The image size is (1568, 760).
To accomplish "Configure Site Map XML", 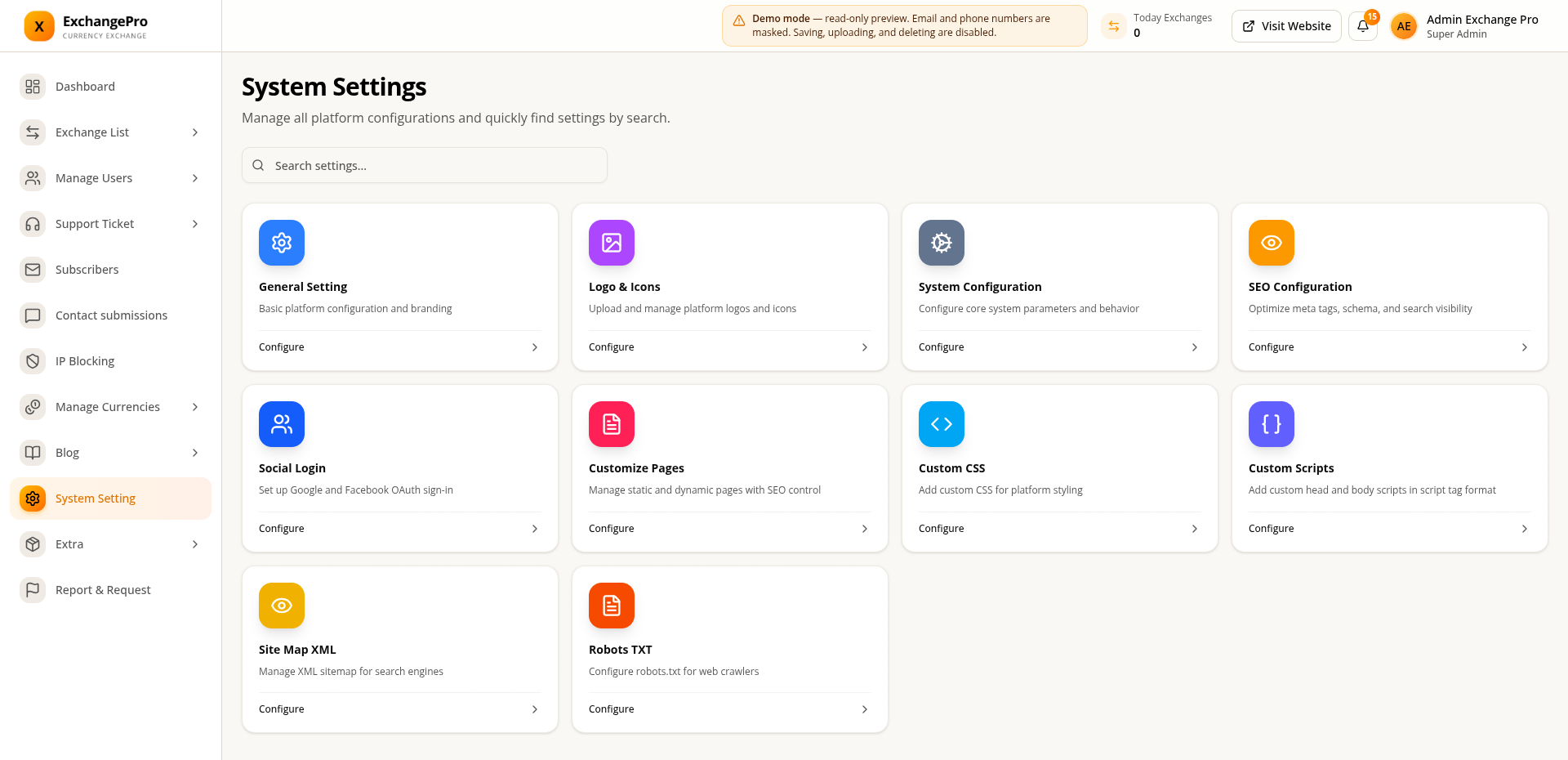I will point(399,709).
